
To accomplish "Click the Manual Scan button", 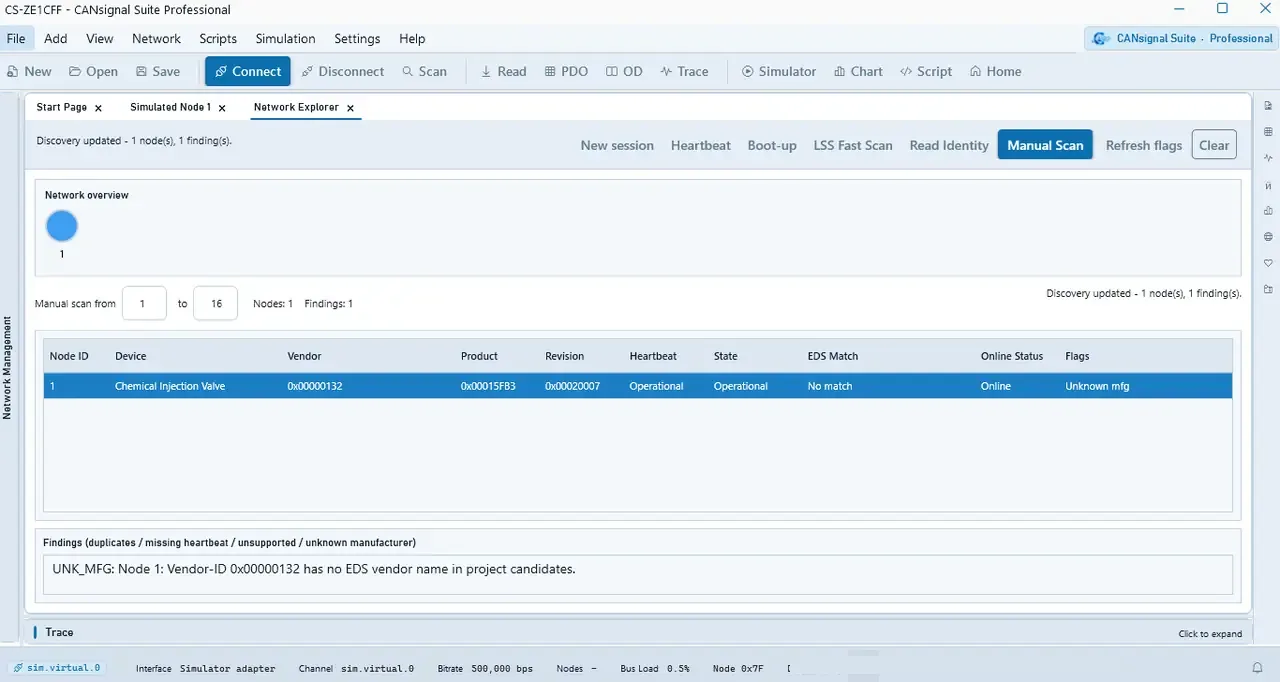I will 1045,145.
